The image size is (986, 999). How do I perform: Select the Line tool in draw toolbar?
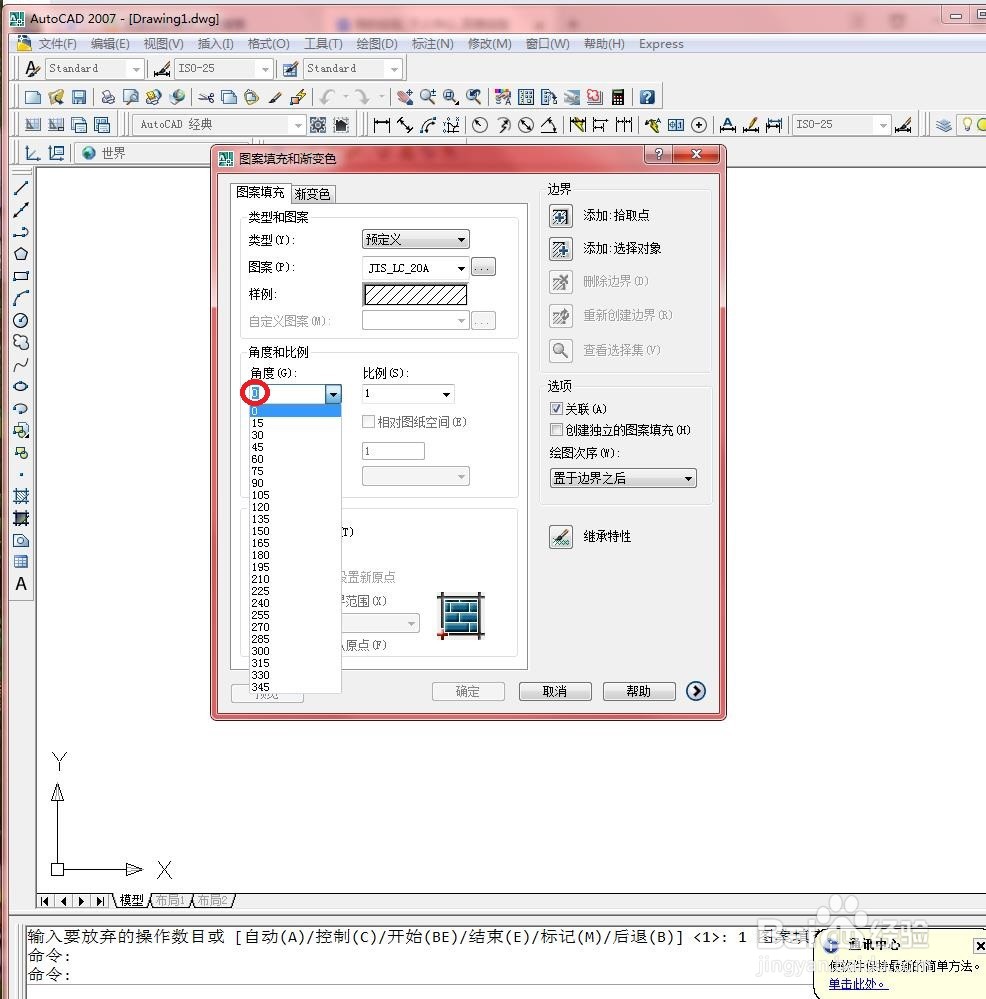tap(21, 188)
